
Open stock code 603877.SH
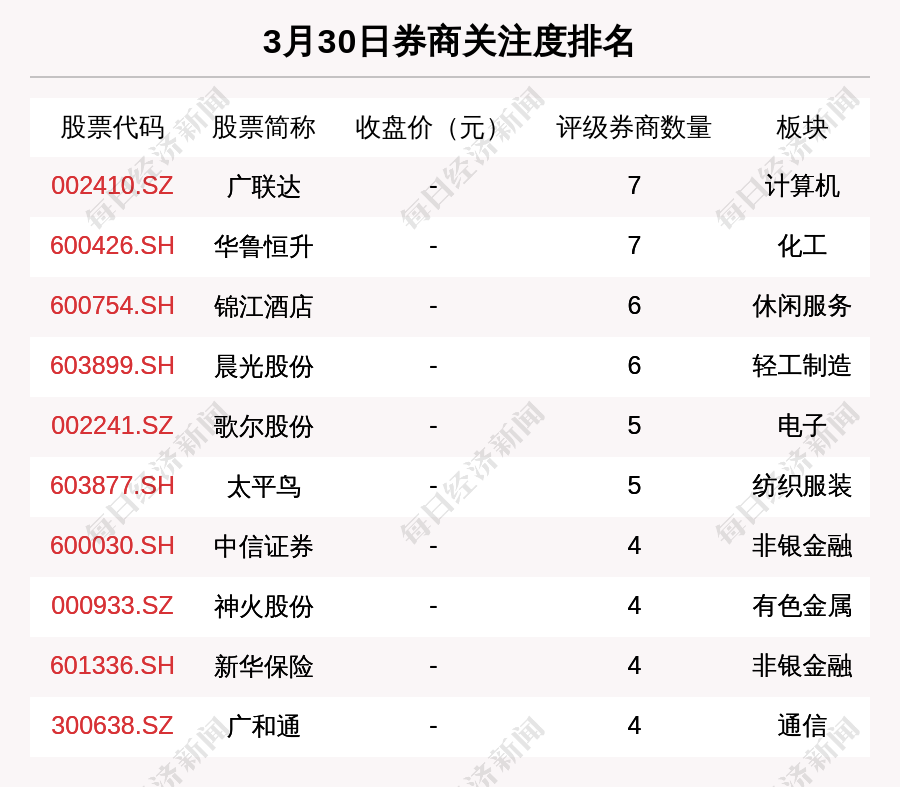[112, 486]
